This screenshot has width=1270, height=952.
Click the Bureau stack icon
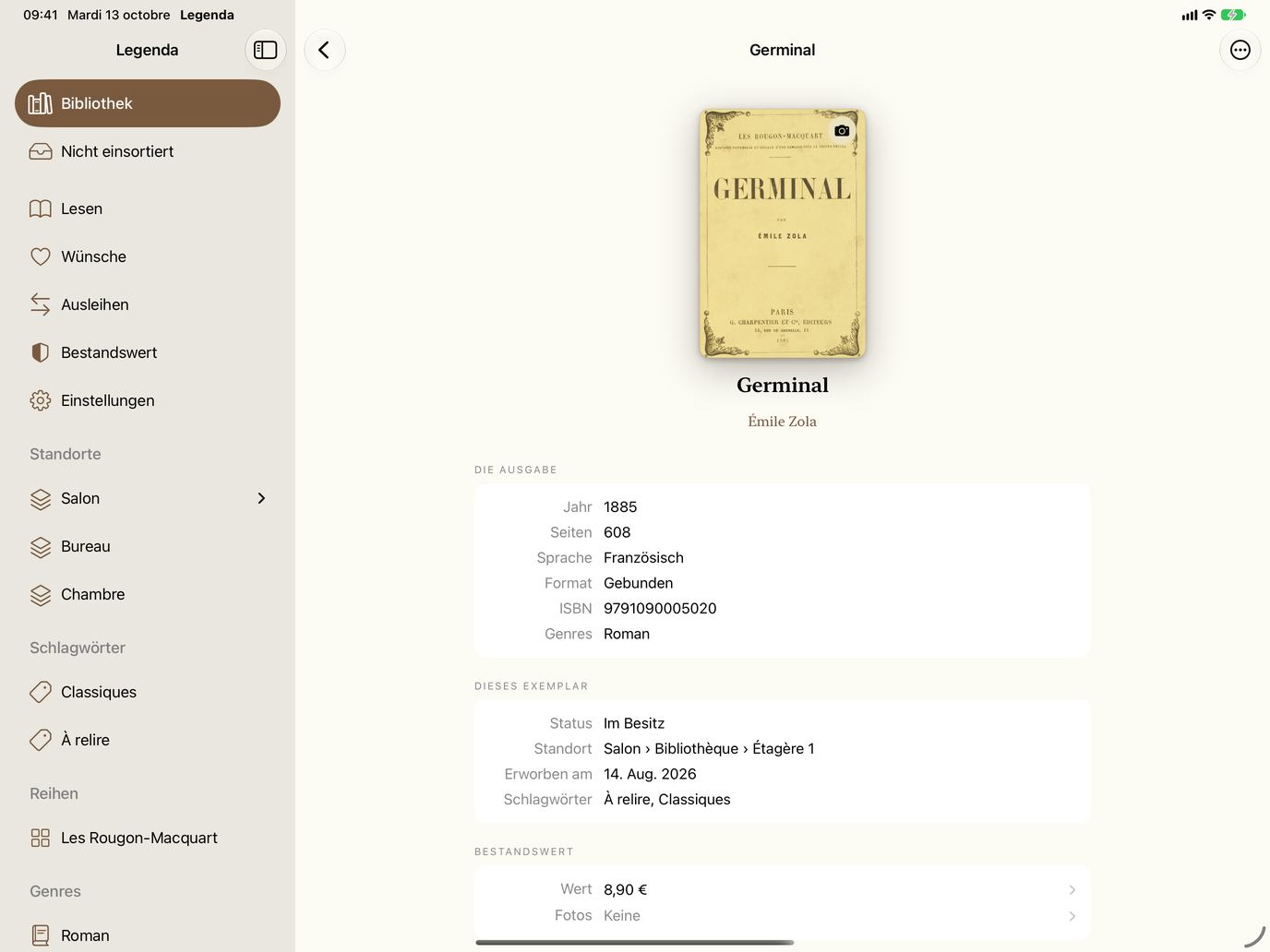[41, 547]
